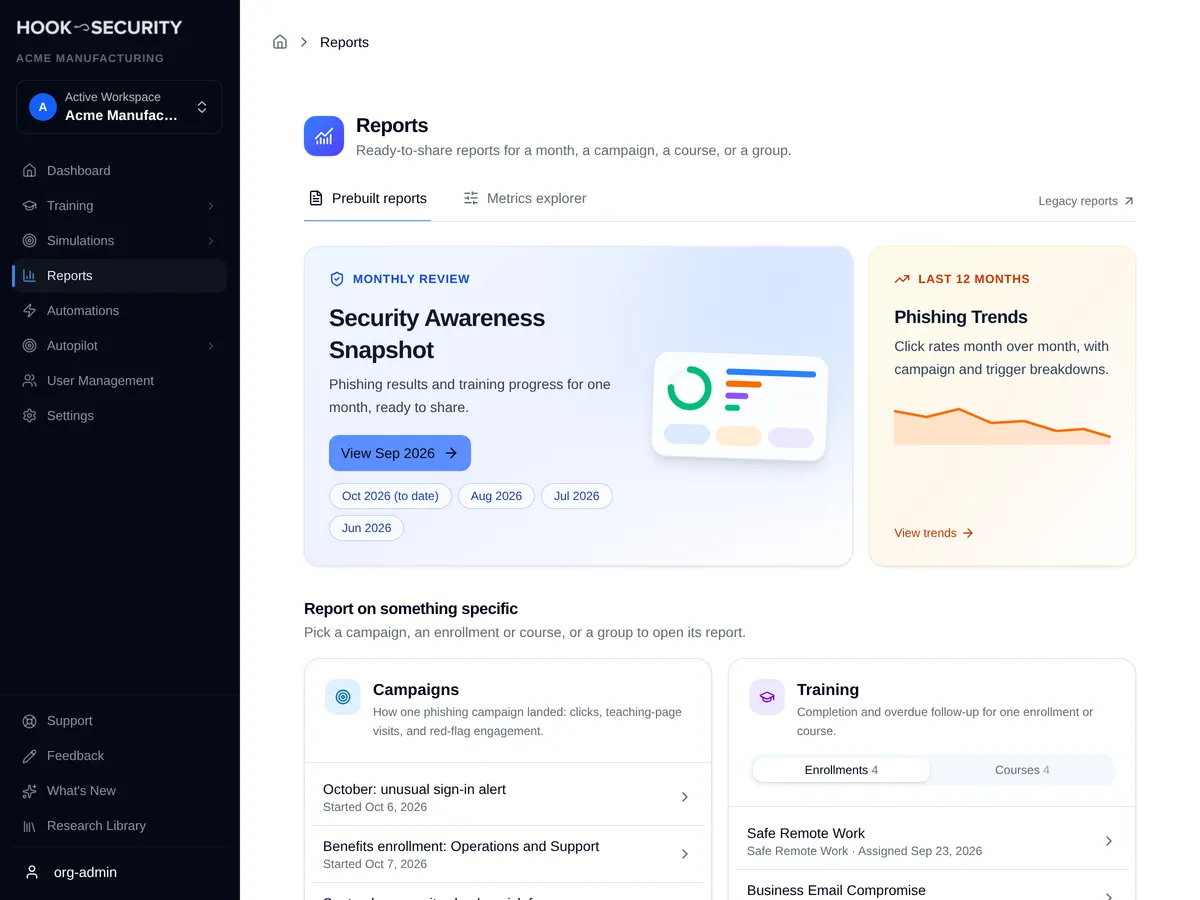
Task: Expand the Training submenu chevron
Action: pos(210,206)
